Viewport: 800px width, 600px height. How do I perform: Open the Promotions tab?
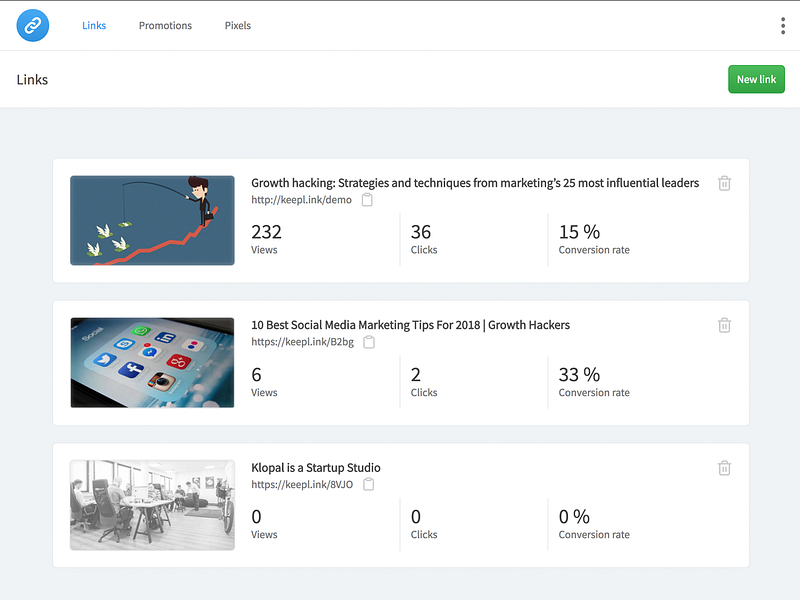[x=165, y=26]
